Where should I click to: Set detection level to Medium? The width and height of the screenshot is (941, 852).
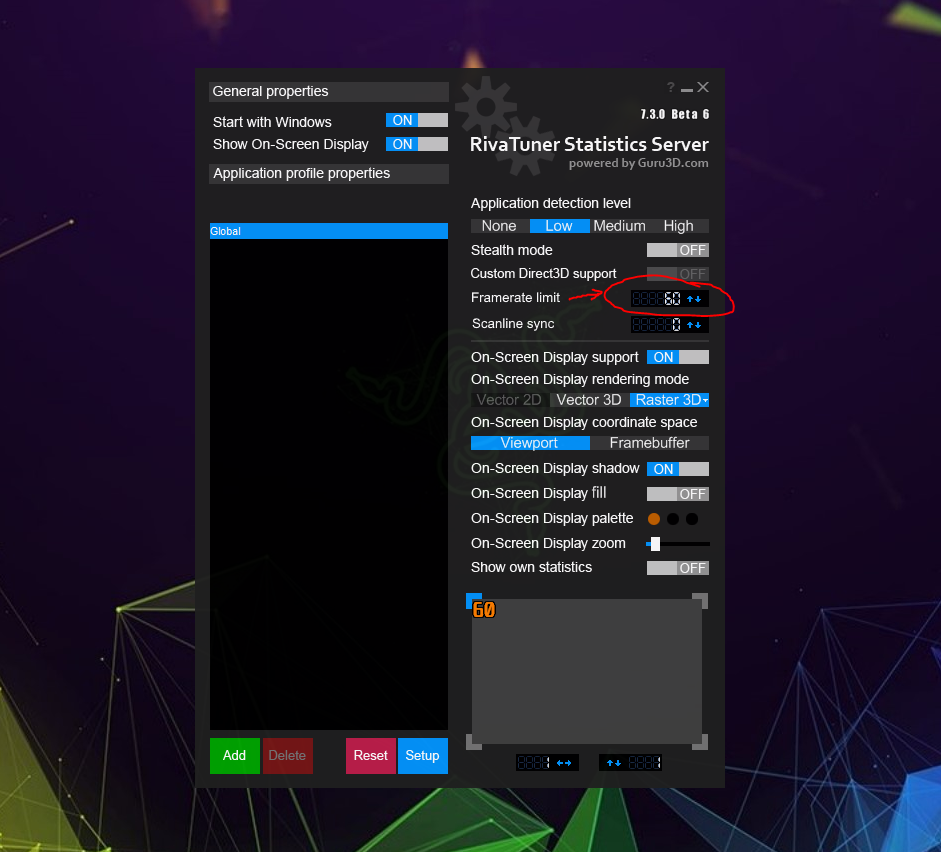(x=619, y=226)
